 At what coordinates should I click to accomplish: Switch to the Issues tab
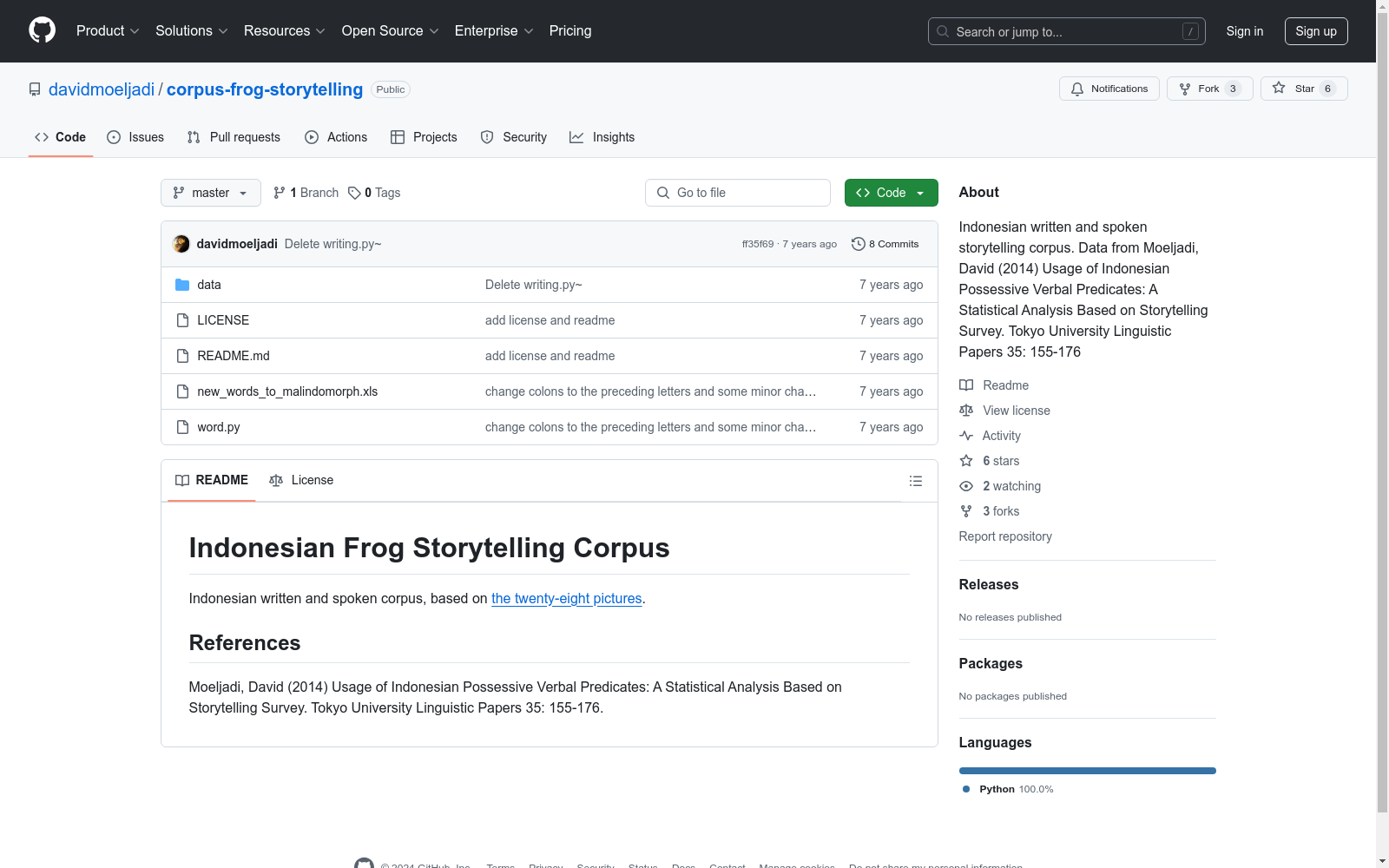(x=135, y=137)
